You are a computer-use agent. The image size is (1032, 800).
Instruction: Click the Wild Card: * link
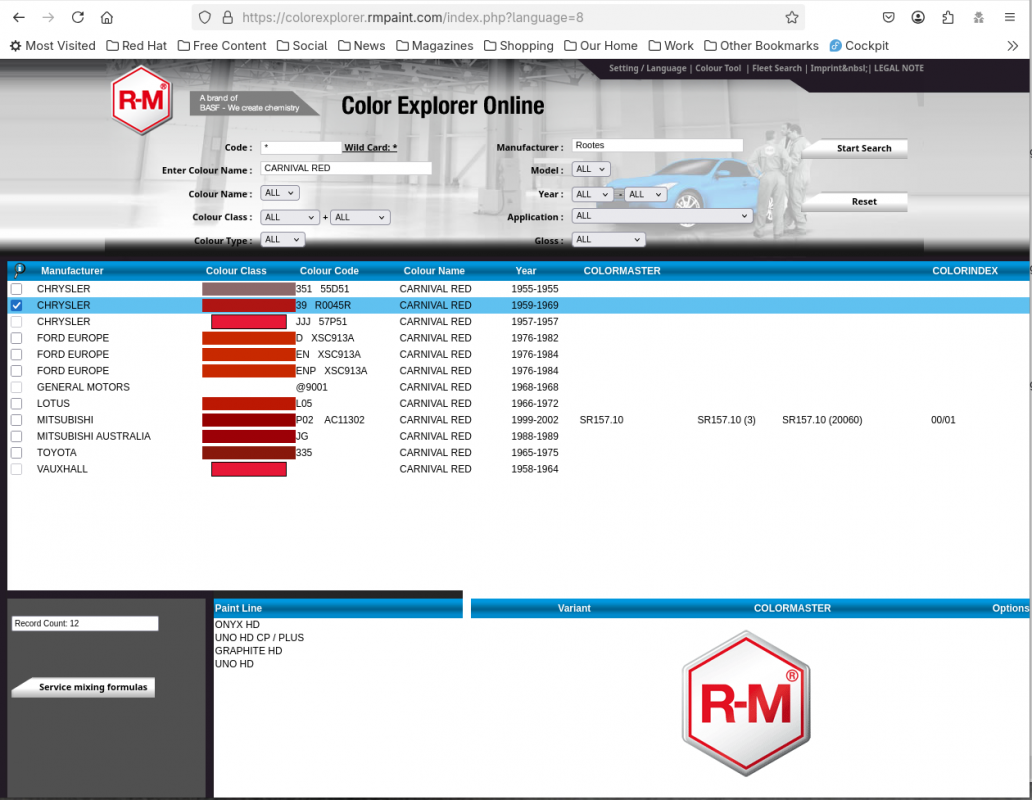point(371,147)
